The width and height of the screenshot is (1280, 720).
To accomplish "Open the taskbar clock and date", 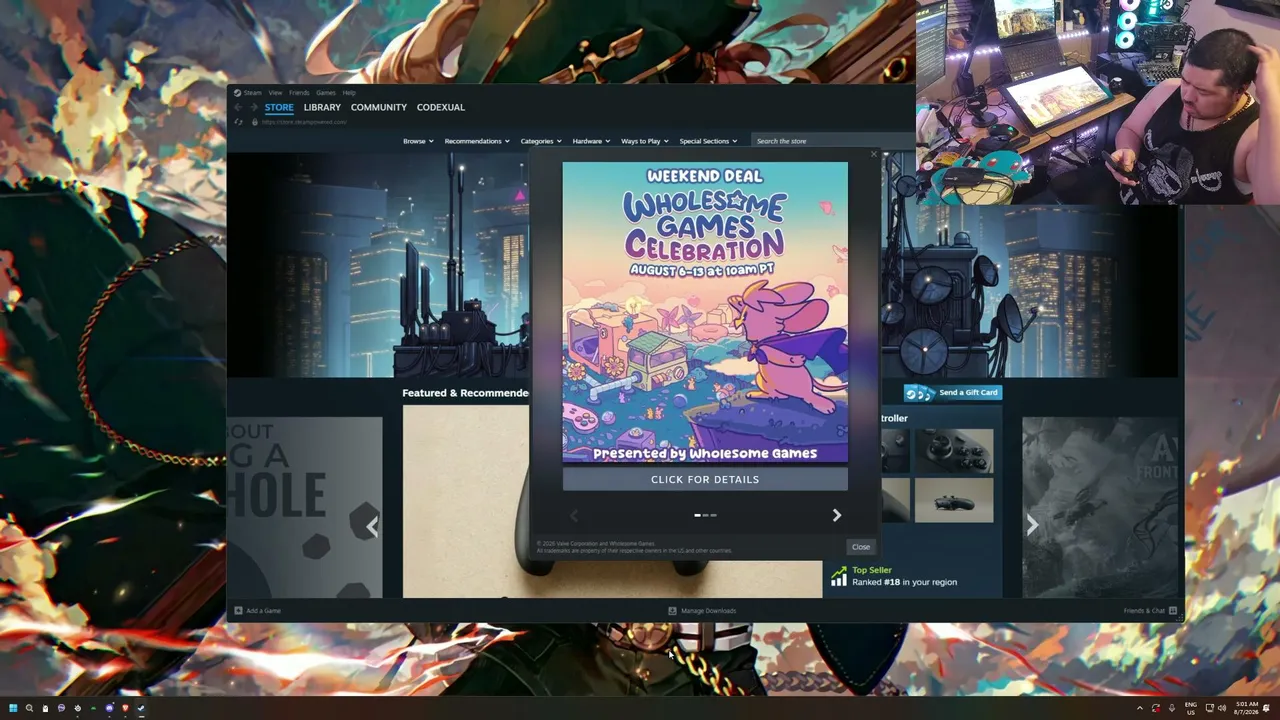I will tap(1246, 708).
